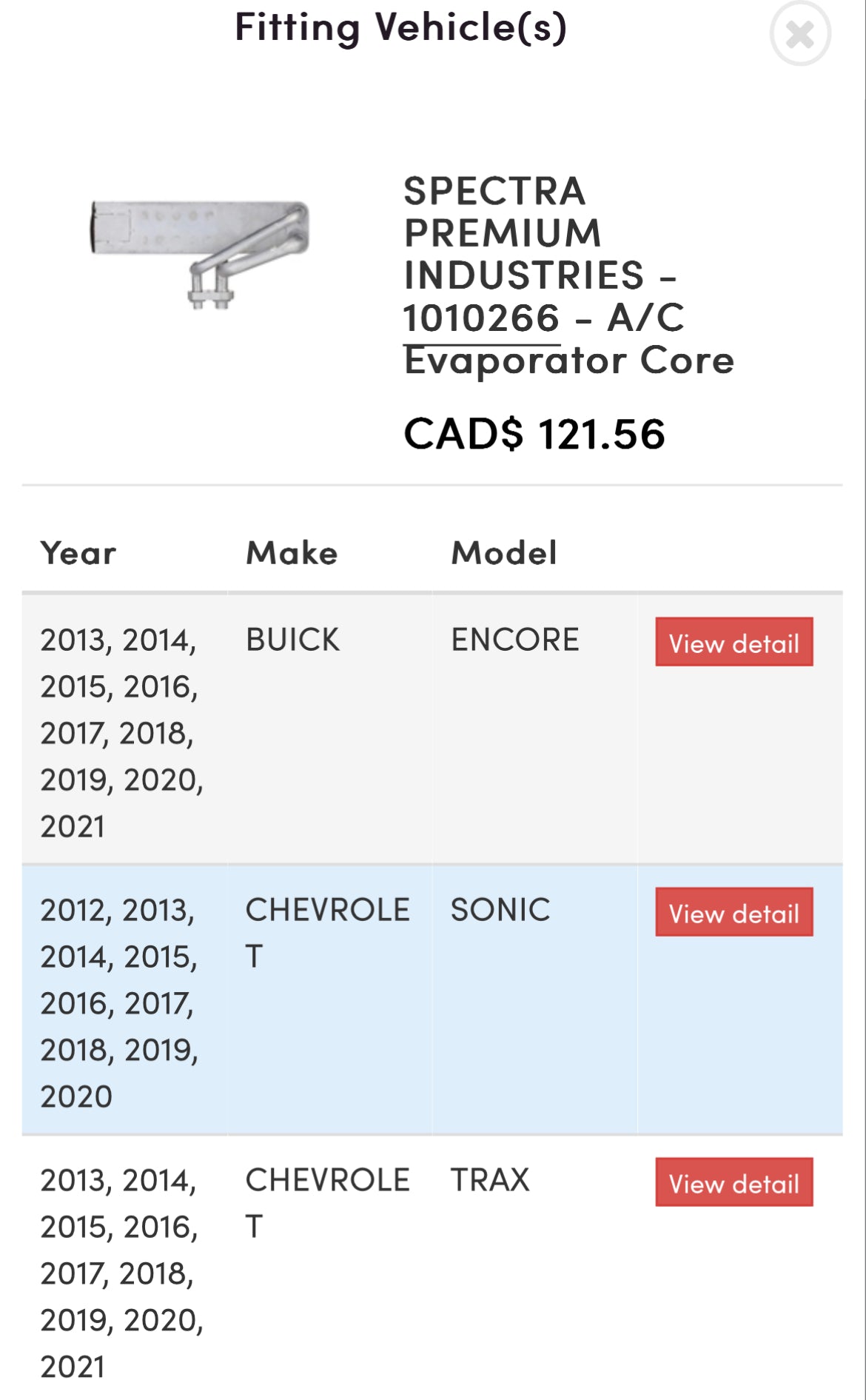
Task: Click the CHEVROLET make in the Sonic row
Action: point(327,932)
